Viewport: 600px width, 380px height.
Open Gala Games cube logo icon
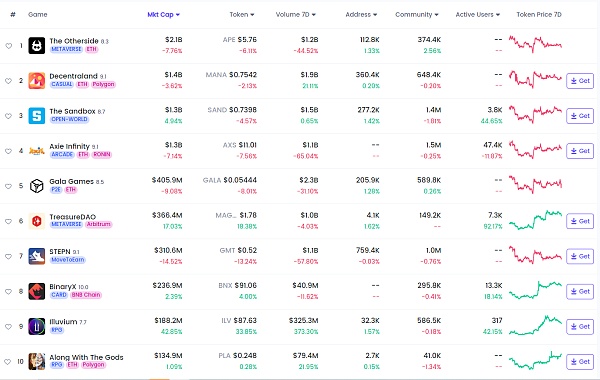37,186
